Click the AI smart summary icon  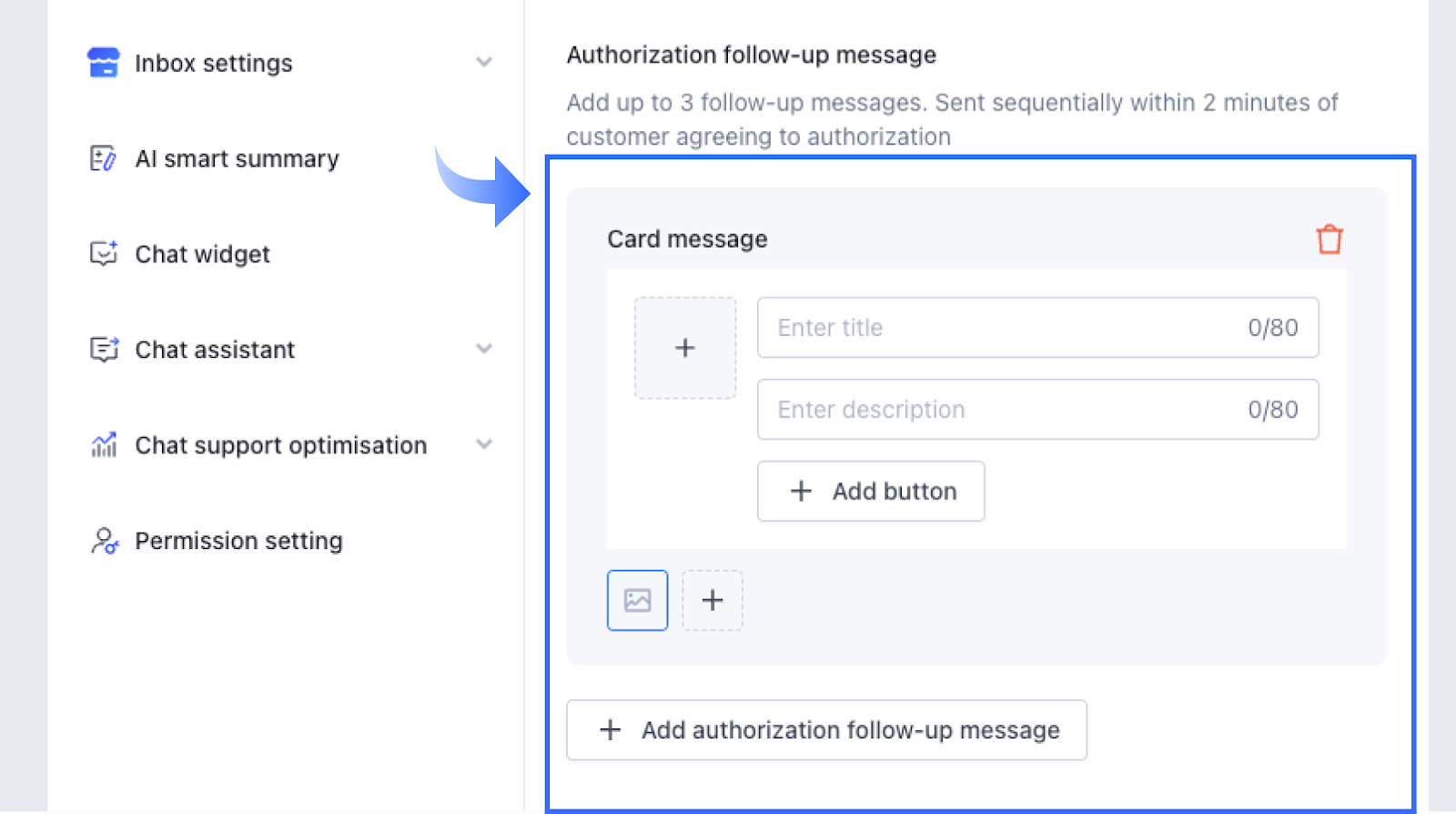(103, 158)
